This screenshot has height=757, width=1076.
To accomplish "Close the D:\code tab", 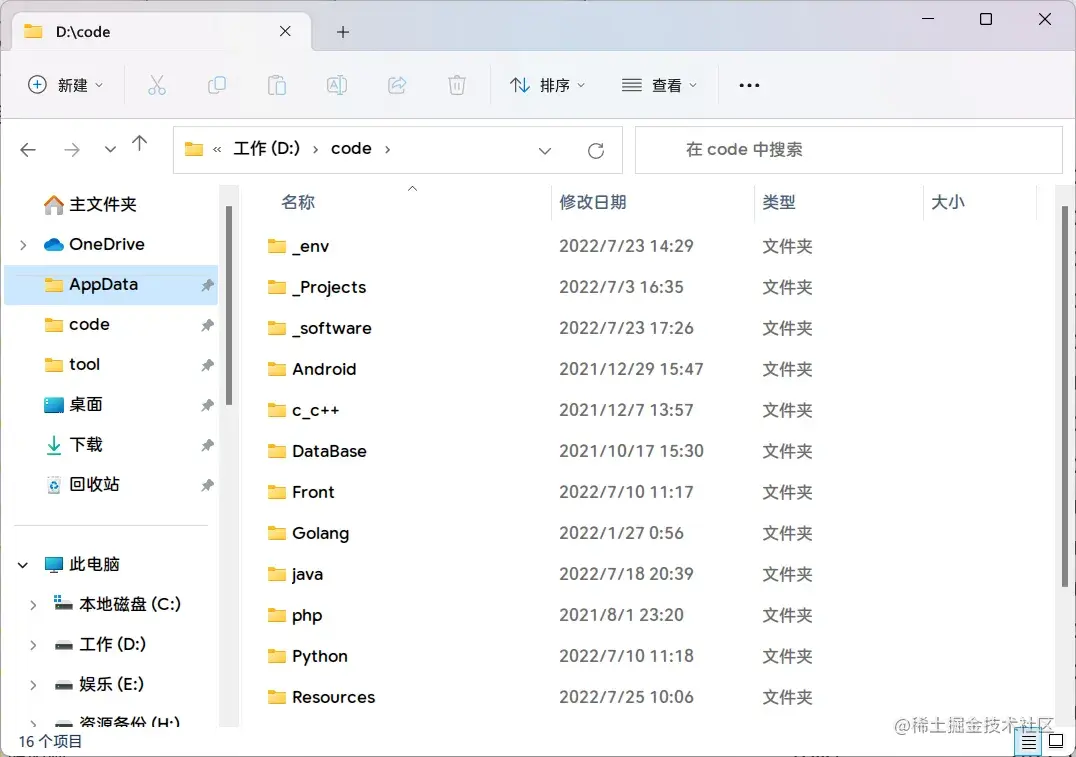I will [285, 31].
